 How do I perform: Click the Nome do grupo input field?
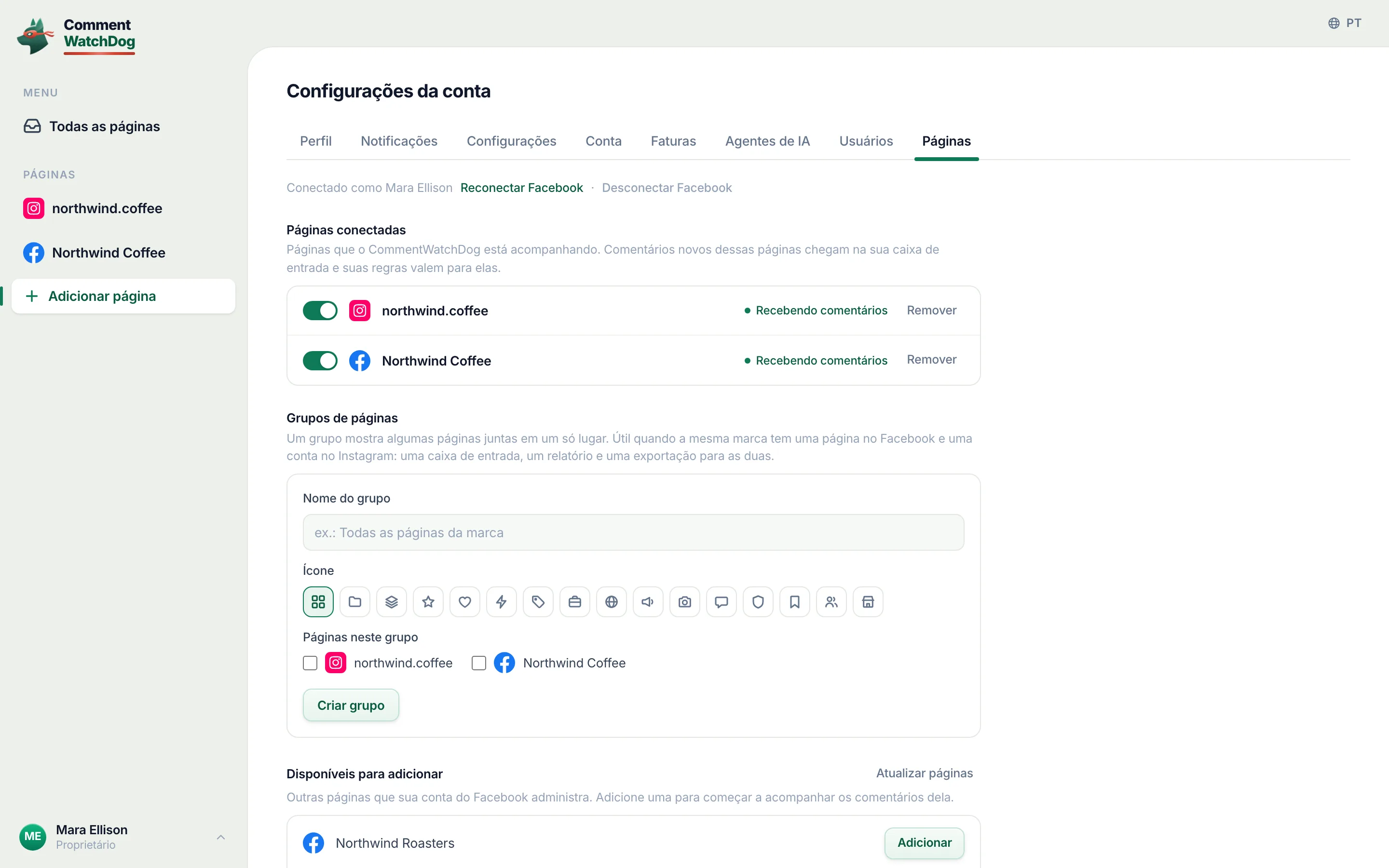[633, 532]
